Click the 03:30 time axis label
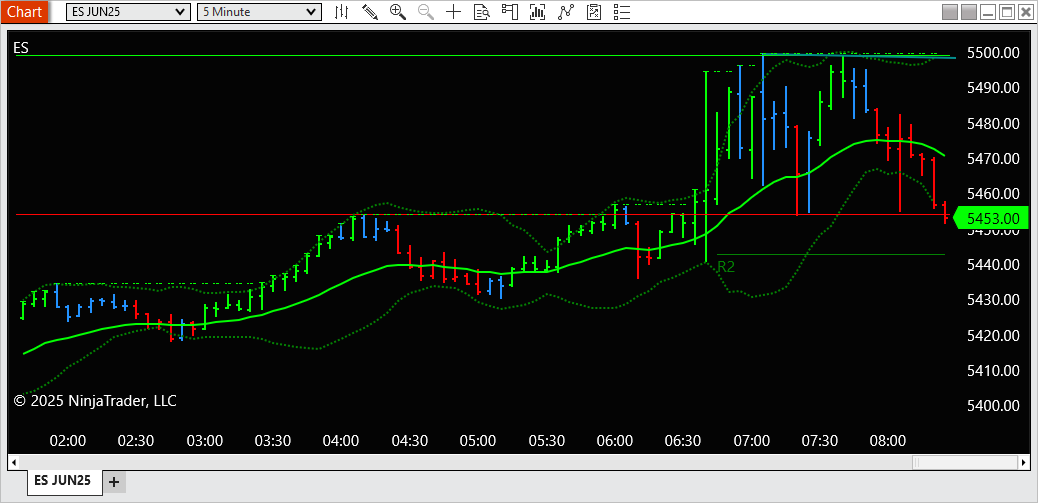Viewport: 1038px width, 503px height. (273, 441)
